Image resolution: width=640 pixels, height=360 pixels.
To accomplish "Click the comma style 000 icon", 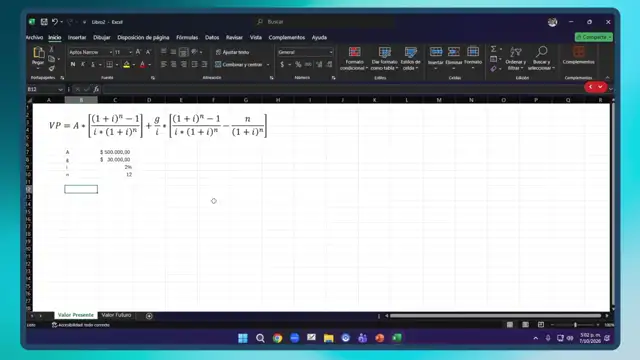I will 308,64.
